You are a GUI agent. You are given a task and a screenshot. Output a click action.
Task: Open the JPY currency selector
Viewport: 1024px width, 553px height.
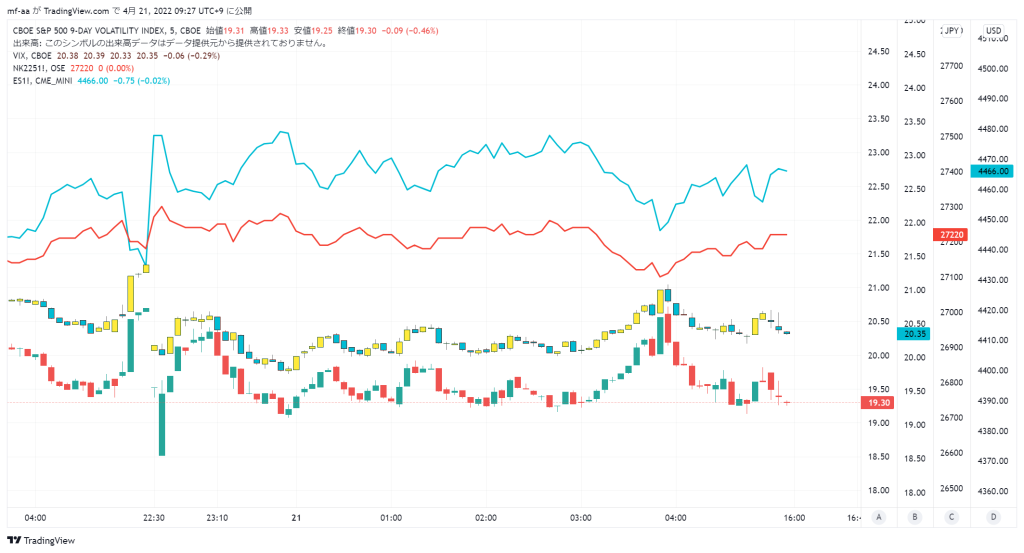coord(952,31)
